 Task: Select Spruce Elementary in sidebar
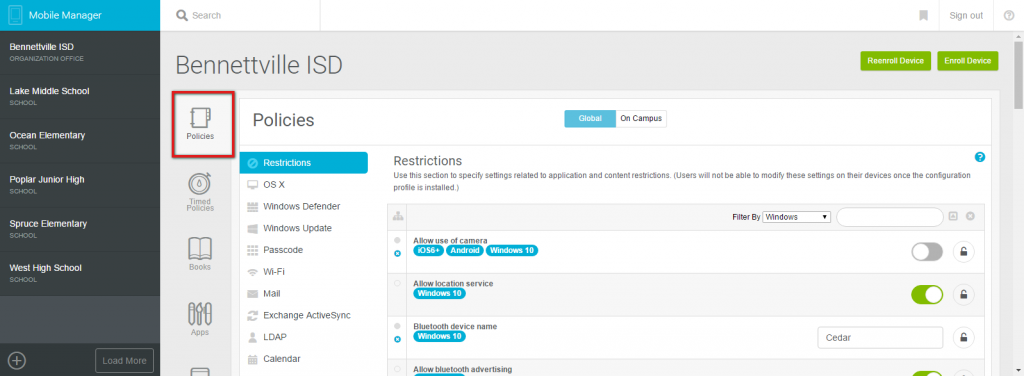[80, 228]
